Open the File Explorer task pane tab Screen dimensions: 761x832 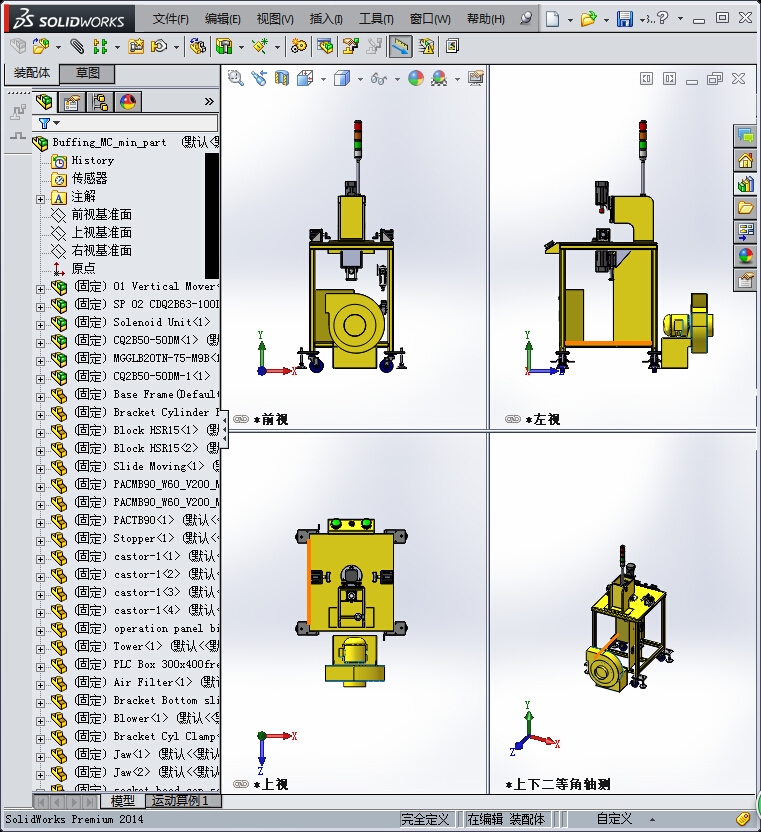(746, 208)
